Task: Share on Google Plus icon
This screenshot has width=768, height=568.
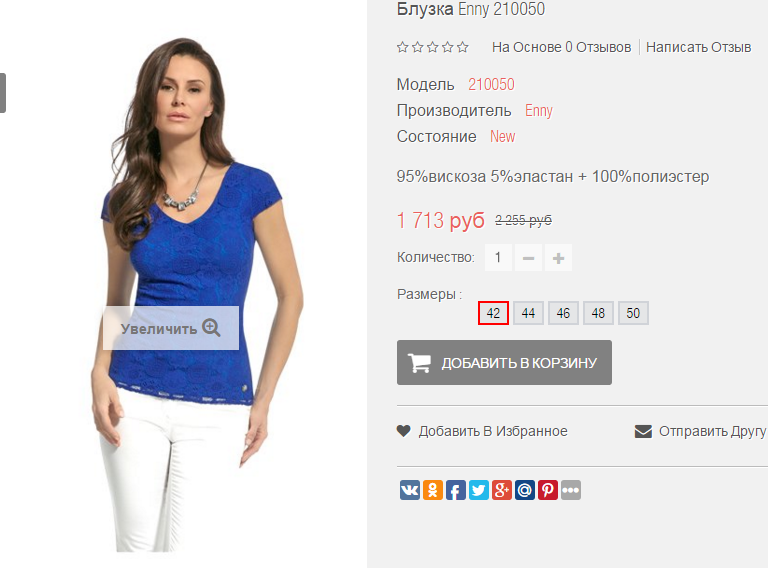Action: (502, 490)
